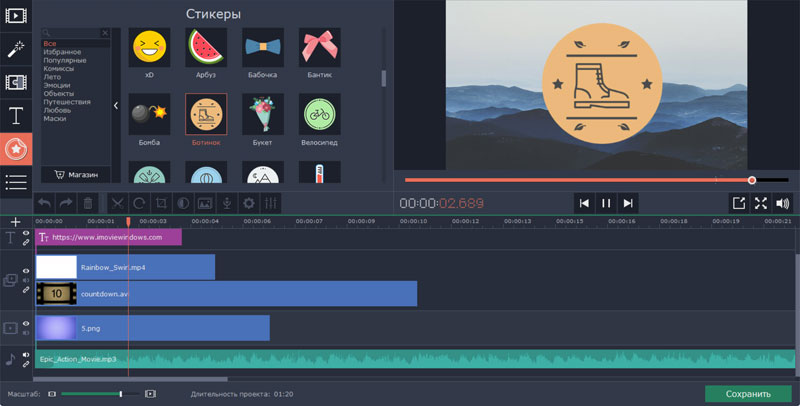The height and width of the screenshot is (406, 800).
Task: Add a new track with plus icon
Action: [x=15, y=222]
